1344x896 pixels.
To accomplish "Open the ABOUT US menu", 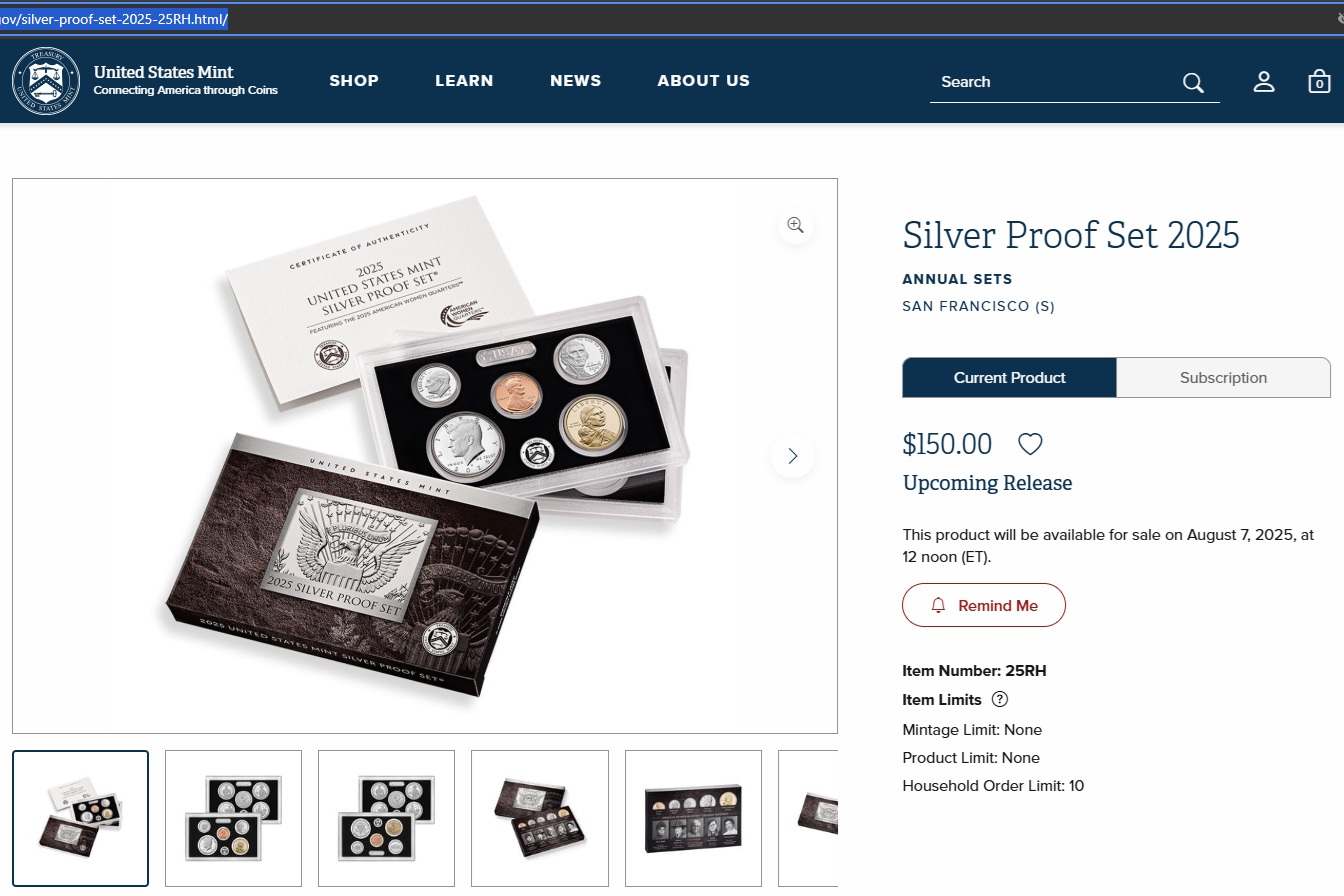I will tap(703, 81).
